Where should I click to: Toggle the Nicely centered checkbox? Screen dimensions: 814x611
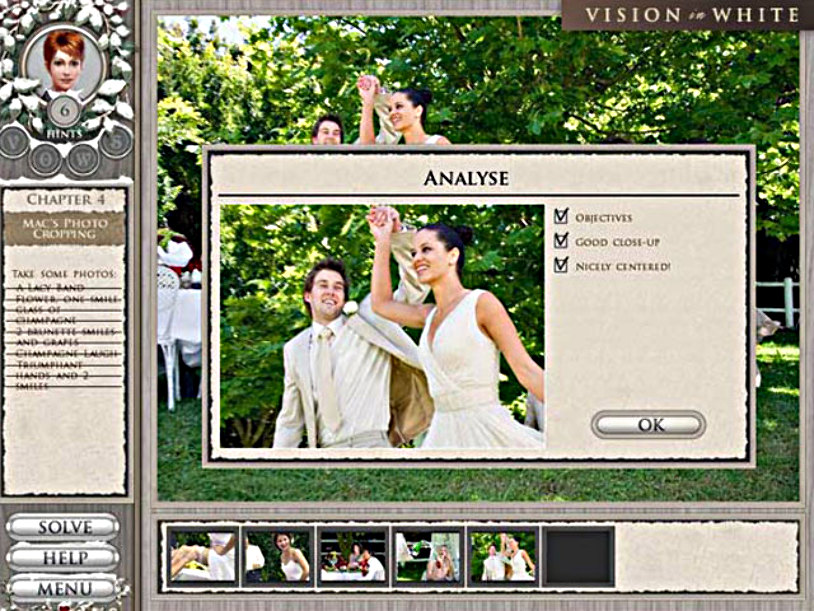[x=561, y=265]
